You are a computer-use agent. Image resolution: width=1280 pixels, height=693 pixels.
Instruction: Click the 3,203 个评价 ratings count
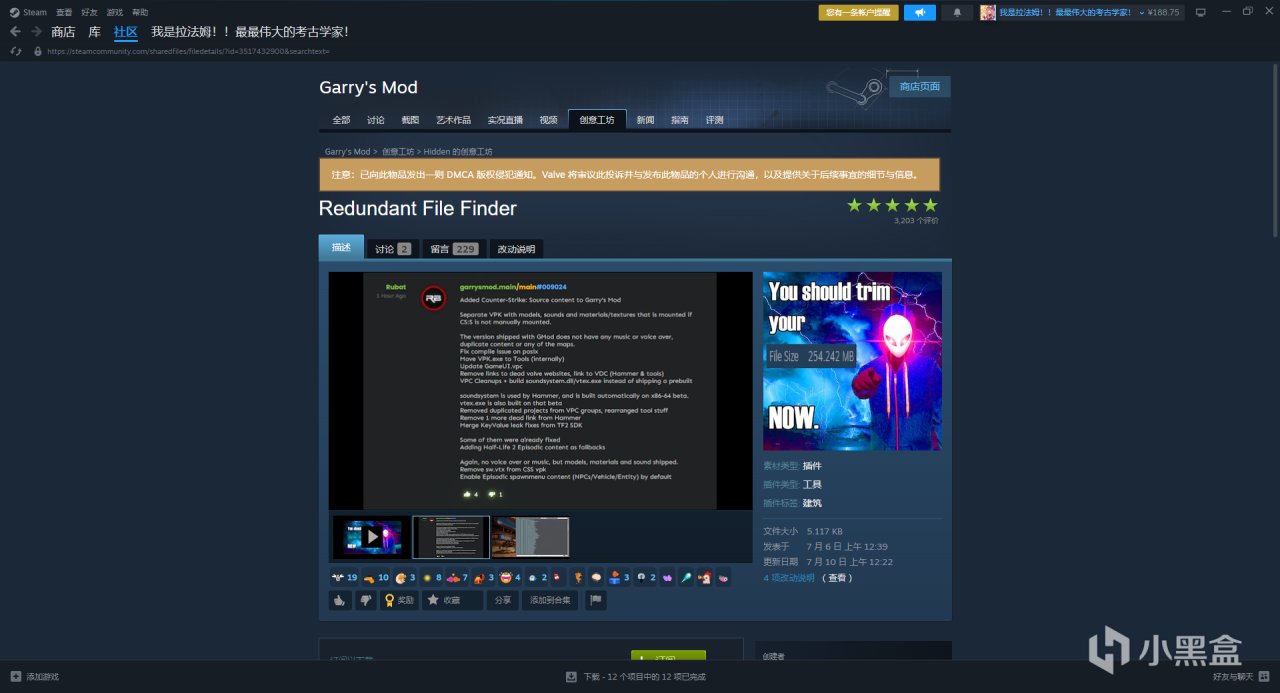916,221
